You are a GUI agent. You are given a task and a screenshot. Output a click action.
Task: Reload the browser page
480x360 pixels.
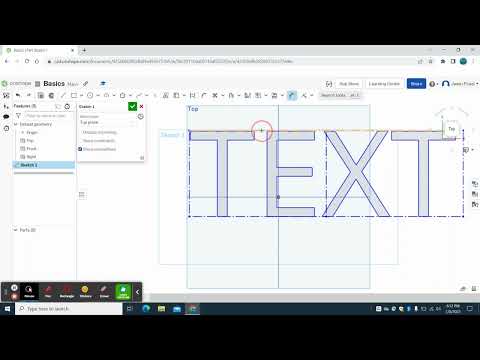tap(27, 61)
